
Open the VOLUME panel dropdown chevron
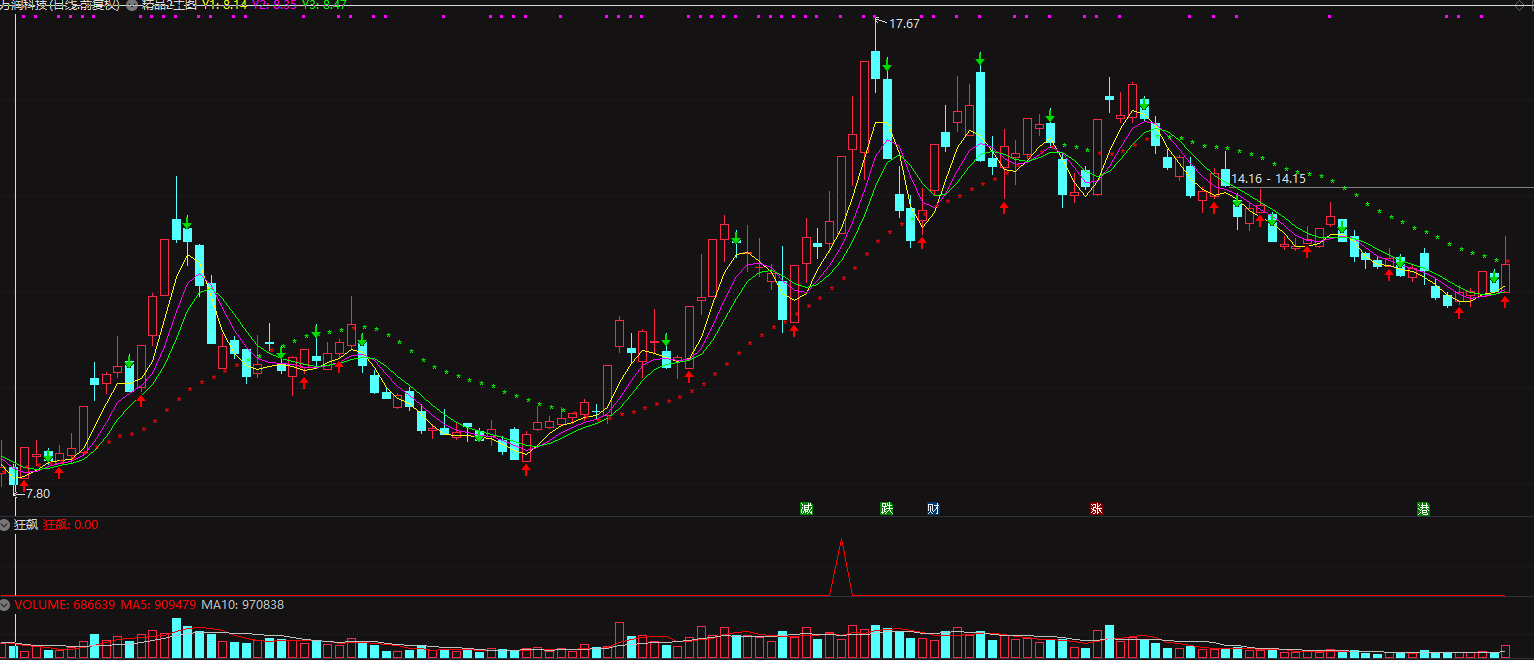[x=5, y=605]
